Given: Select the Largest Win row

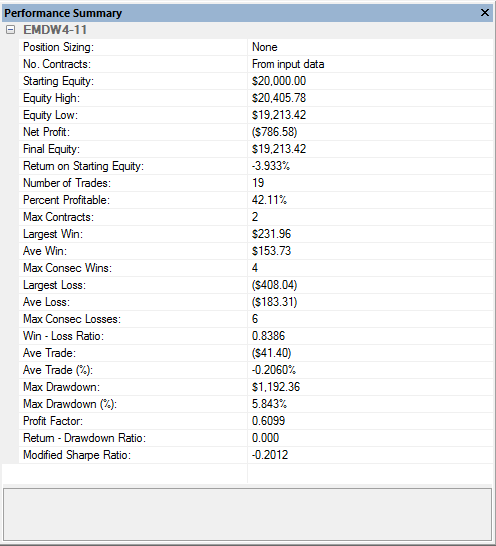Looking at the screenshot, I should click(256, 234).
